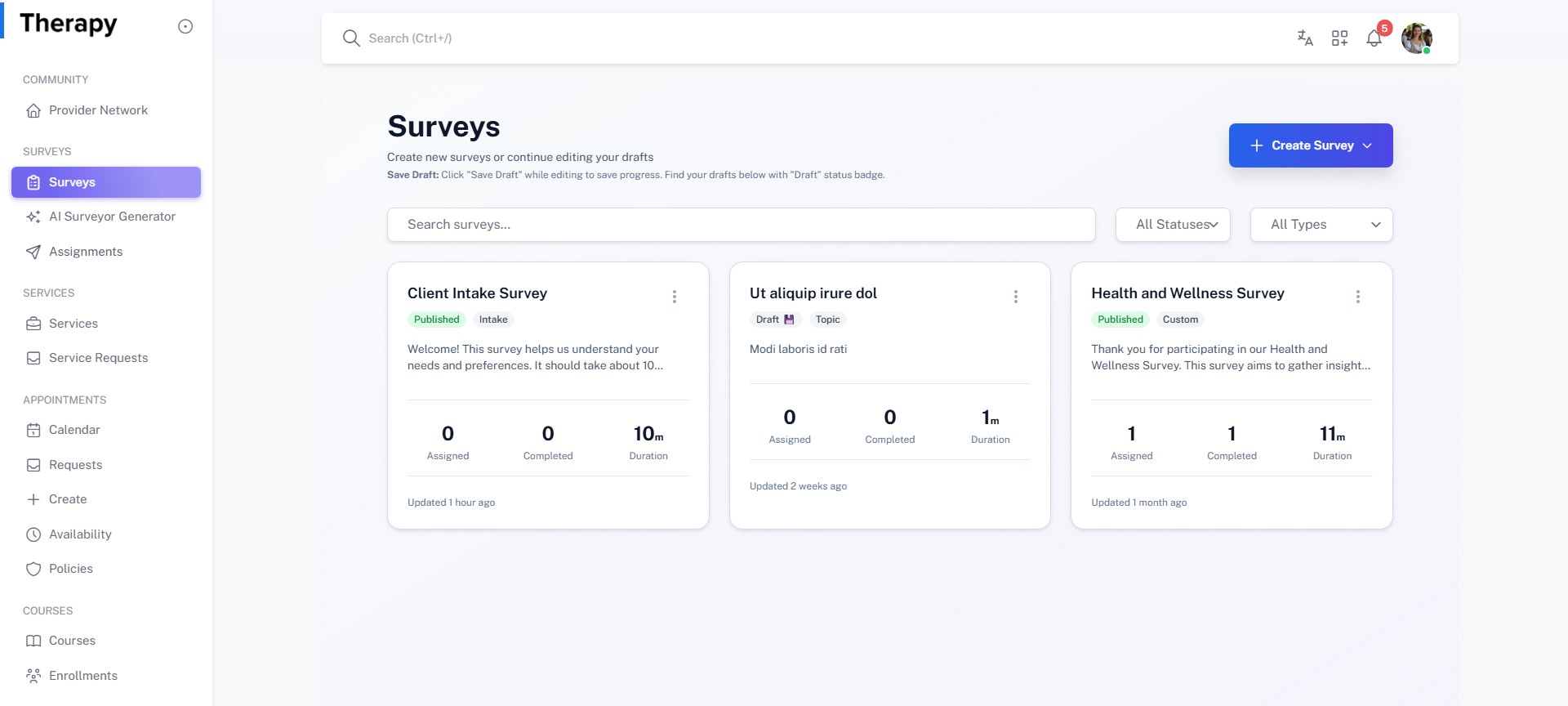Open the notifications bell icon
The image size is (1568, 706).
1374,39
